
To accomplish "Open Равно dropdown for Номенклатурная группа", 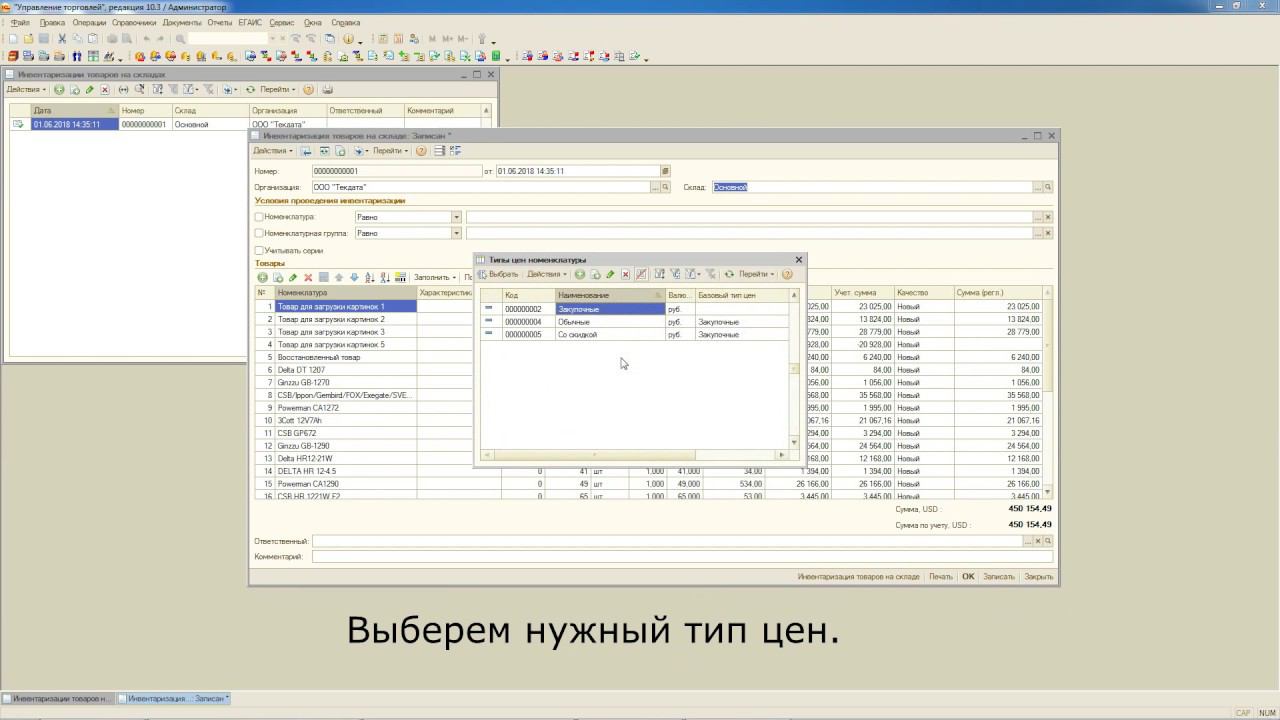I will click(457, 233).
